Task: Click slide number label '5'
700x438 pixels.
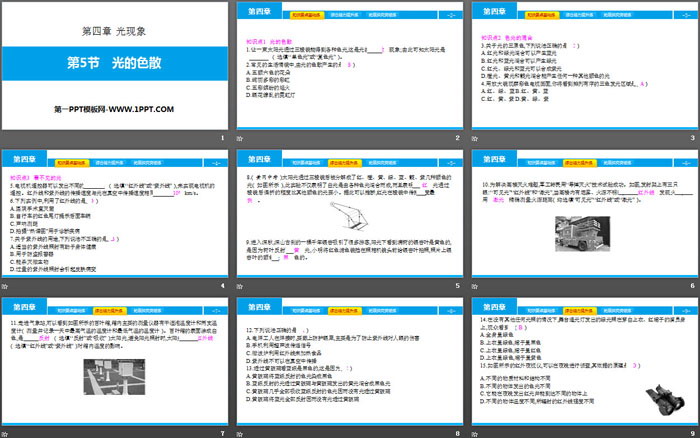Action: click(458, 286)
